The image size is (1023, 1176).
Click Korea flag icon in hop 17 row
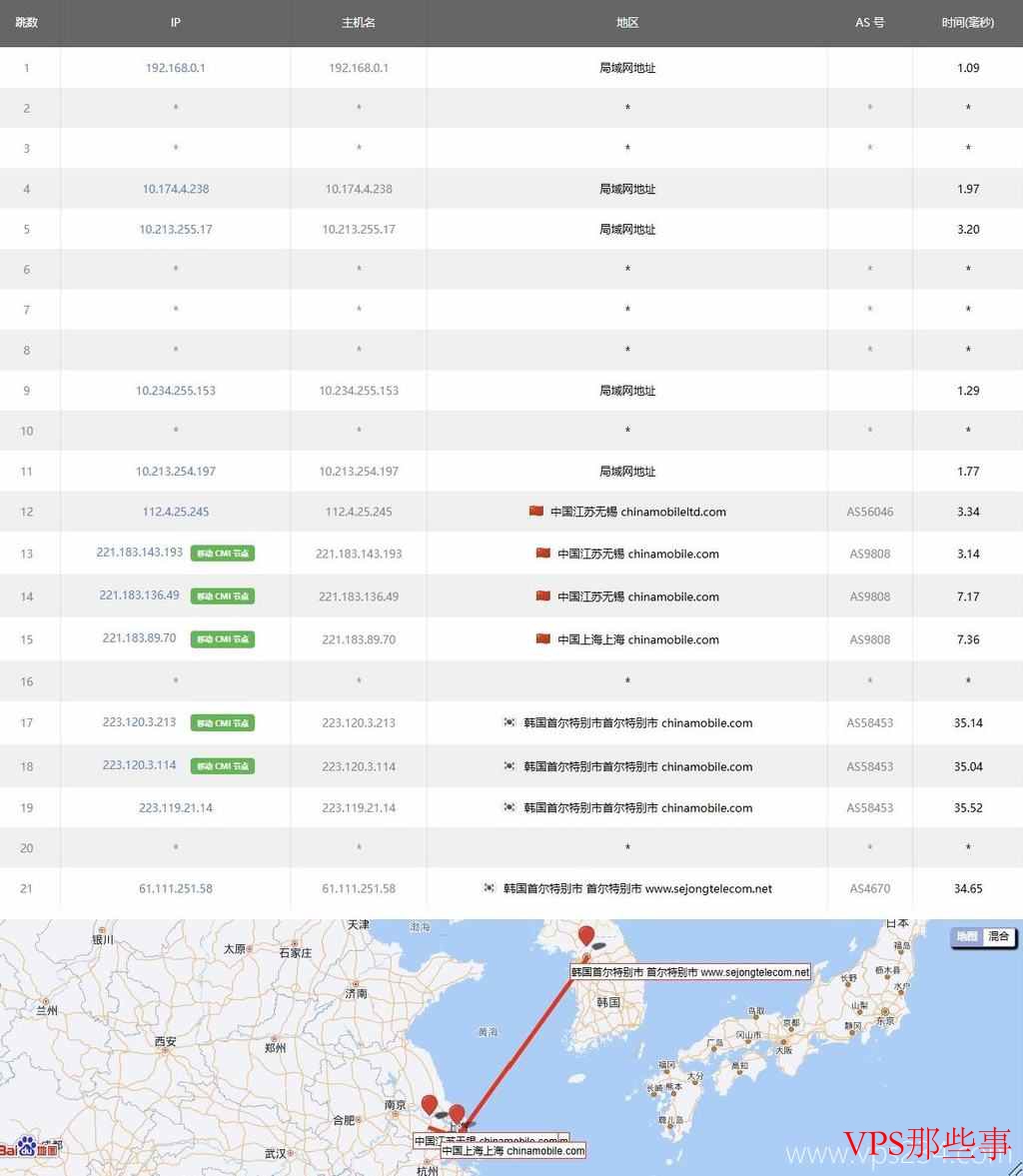510,722
